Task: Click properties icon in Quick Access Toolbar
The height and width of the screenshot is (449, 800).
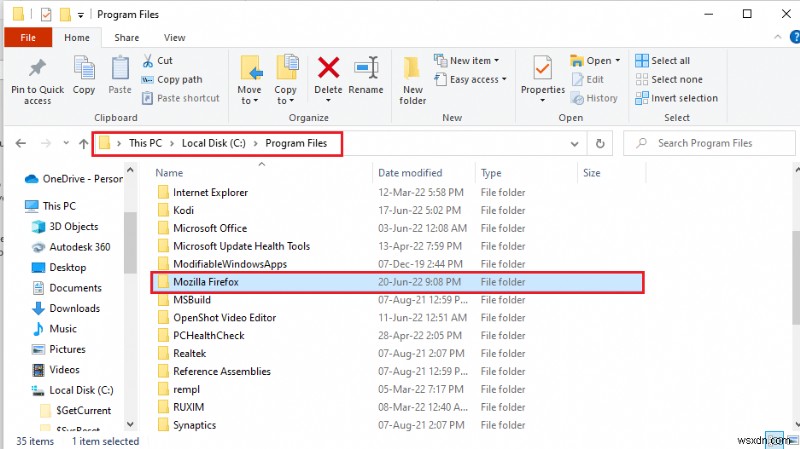Action: [x=46, y=15]
